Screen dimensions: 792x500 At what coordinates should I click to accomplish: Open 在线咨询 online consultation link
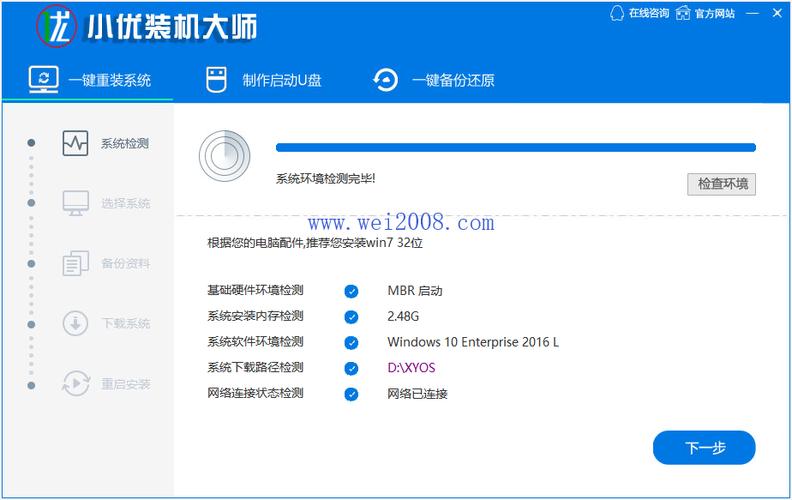tap(649, 14)
